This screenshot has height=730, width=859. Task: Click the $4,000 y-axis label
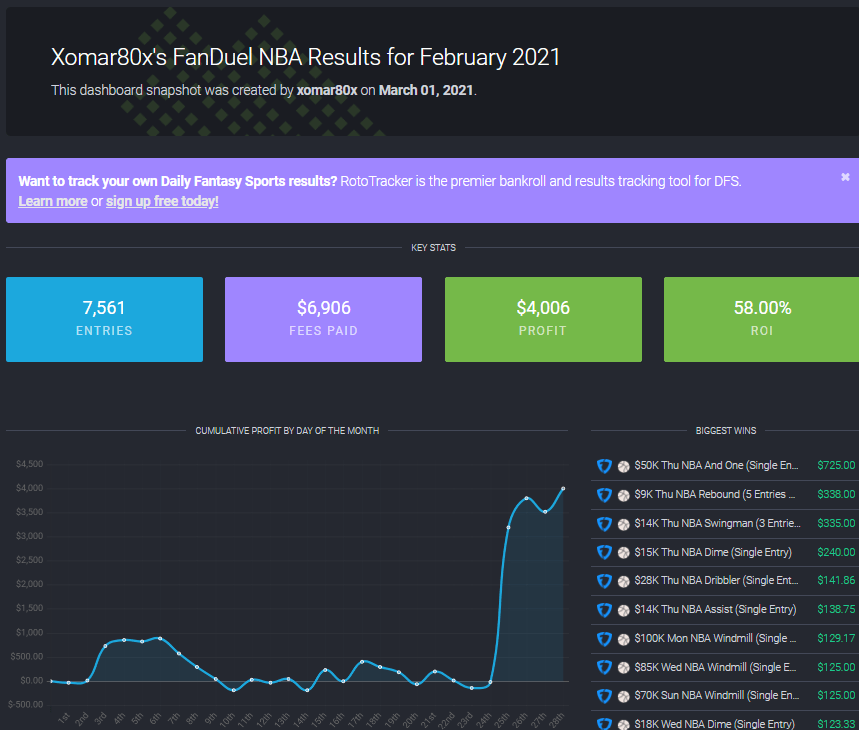tap(30, 488)
